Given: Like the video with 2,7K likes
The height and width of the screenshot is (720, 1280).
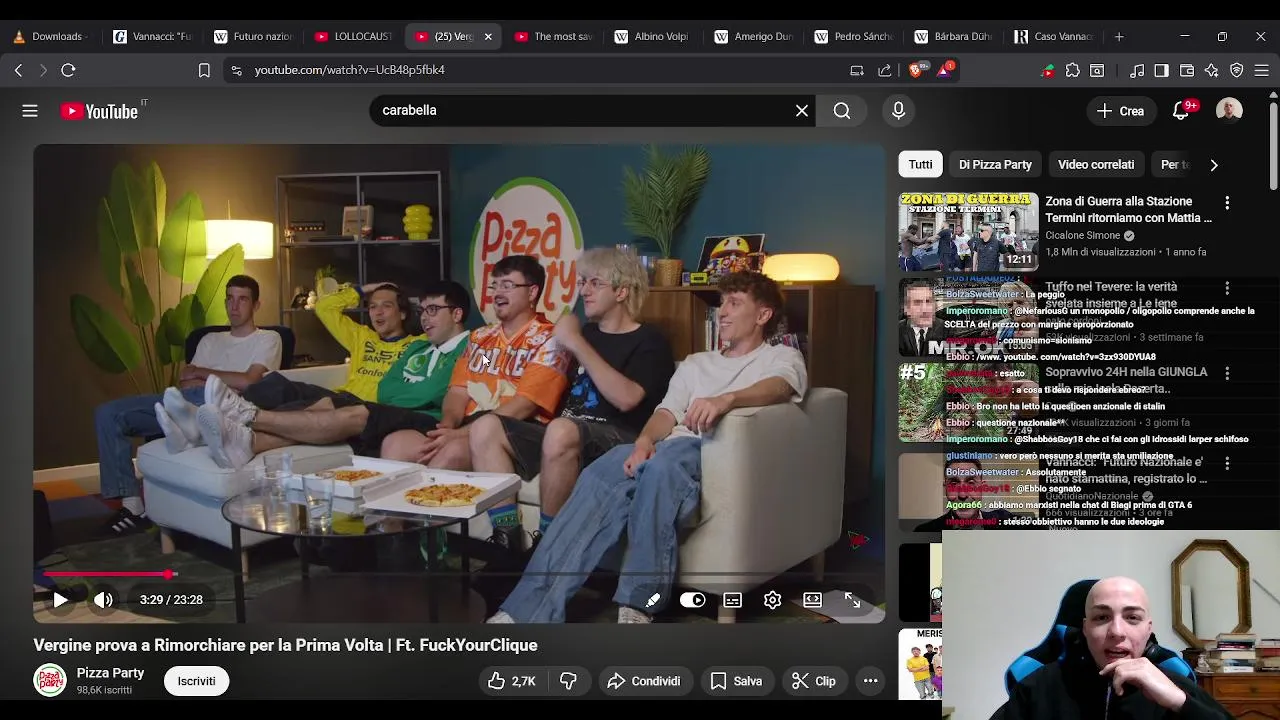Looking at the screenshot, I should (512, 681).
